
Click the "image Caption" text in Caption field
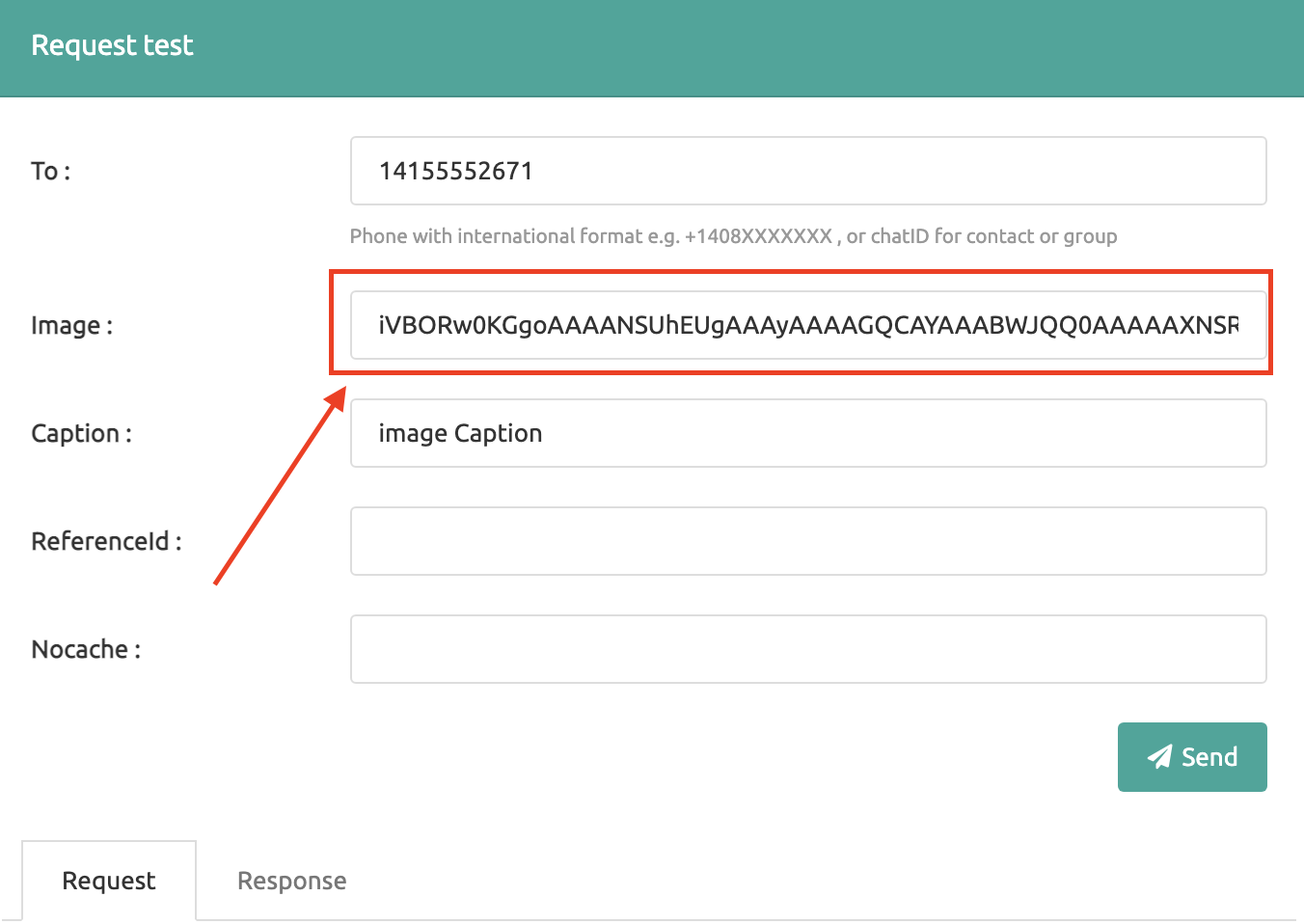click(x=460, y=434)
